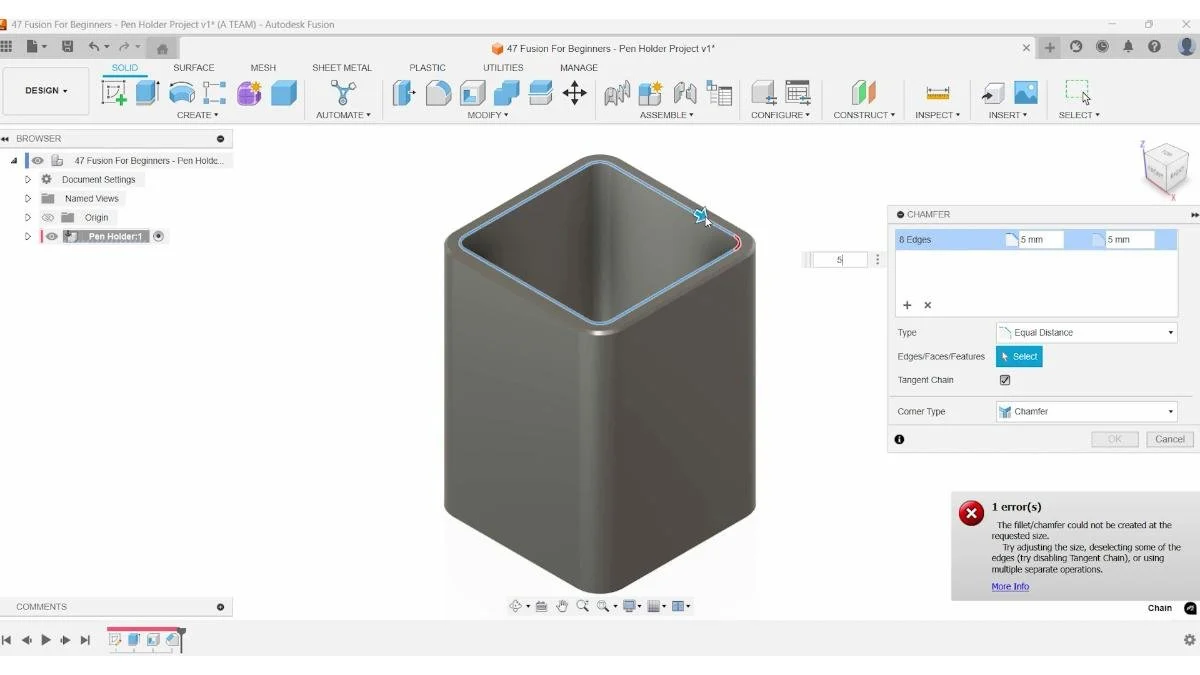The width and height of the screenshot is (1200, 675).
Task: Click the Insert Canvas image icon
Action: (1025, 94)
